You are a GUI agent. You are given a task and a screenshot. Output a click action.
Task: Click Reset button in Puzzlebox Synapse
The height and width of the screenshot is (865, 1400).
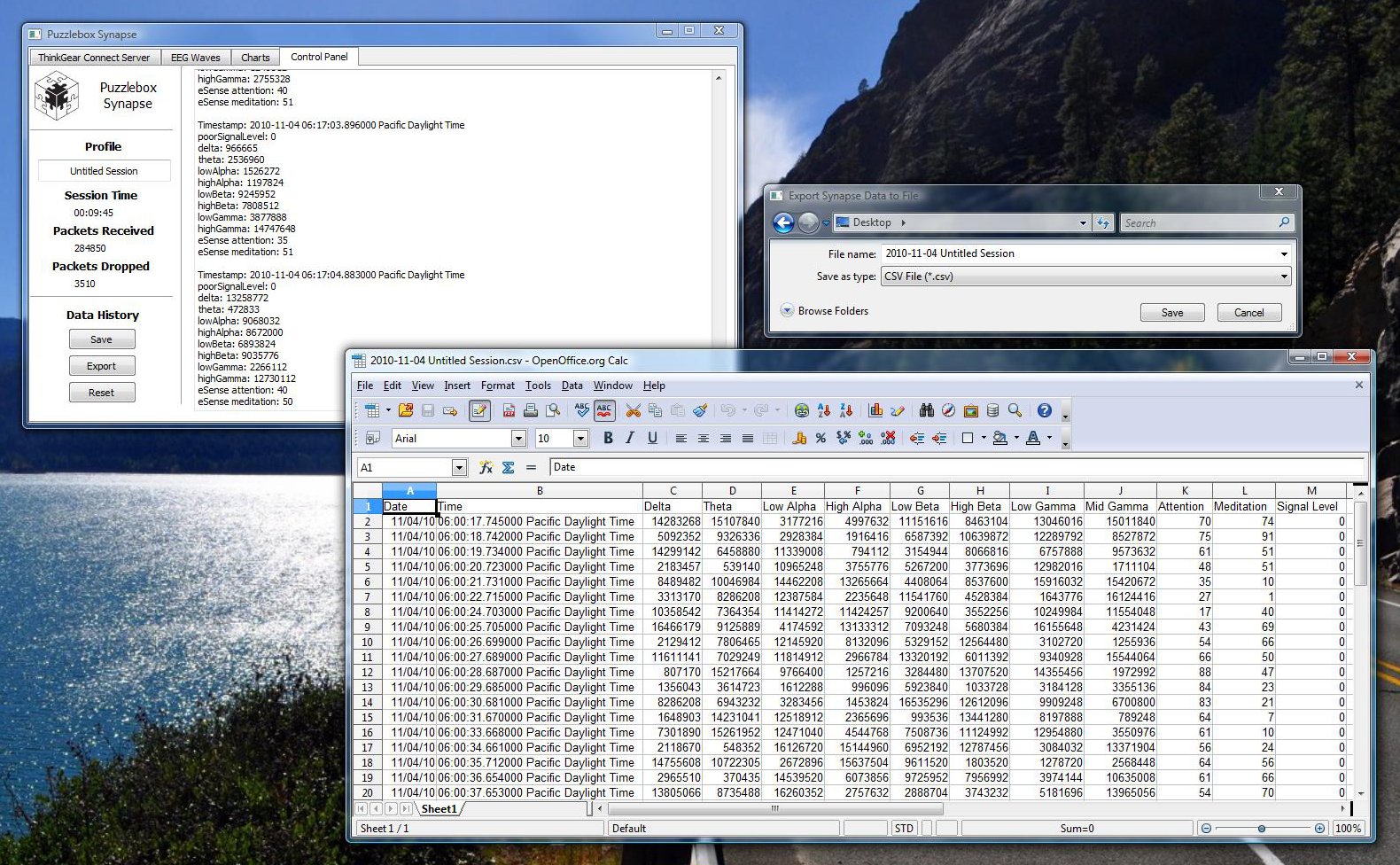[x=102, y=393]
